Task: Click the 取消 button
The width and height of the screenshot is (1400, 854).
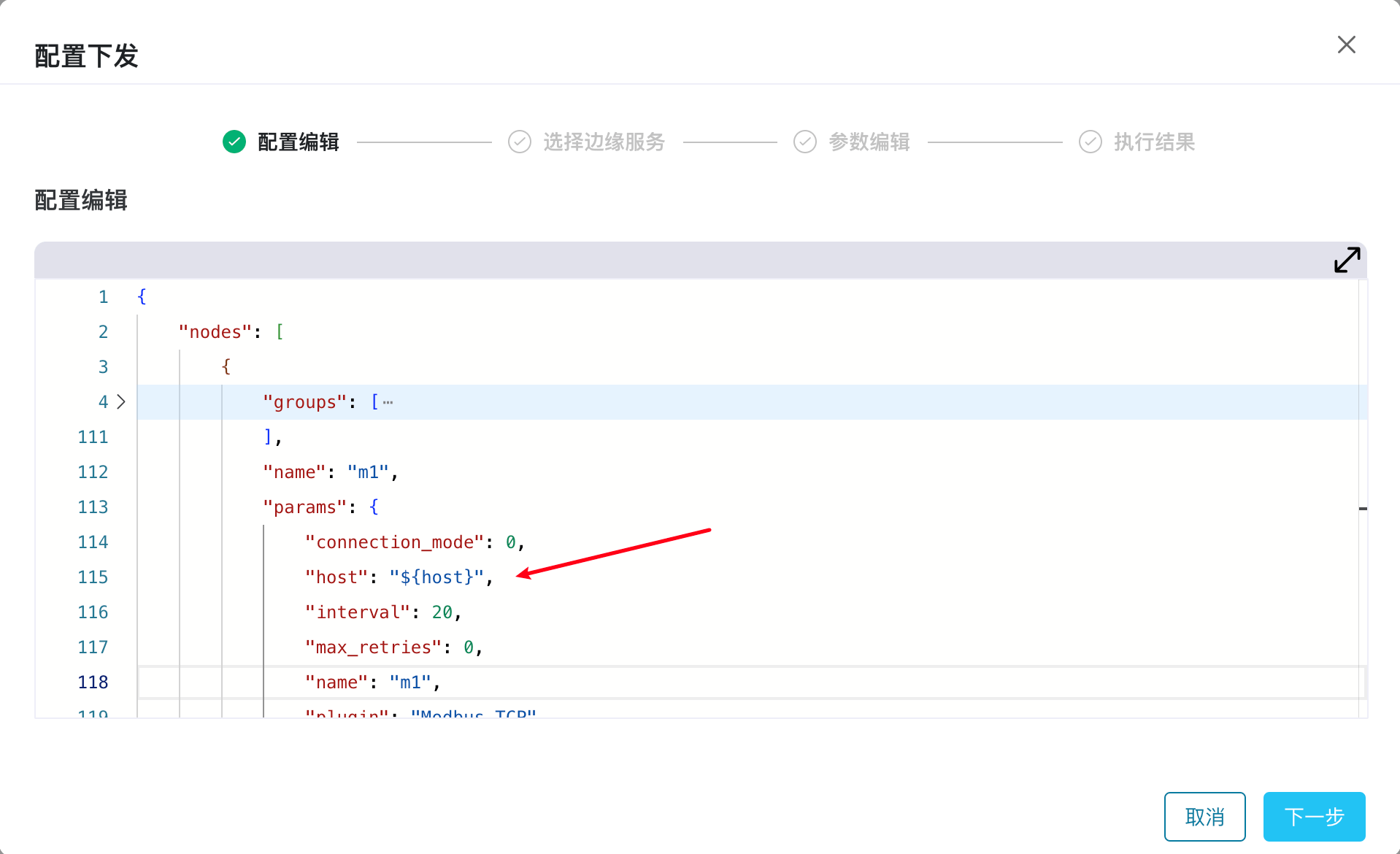Action: (x=1204, y=817)
